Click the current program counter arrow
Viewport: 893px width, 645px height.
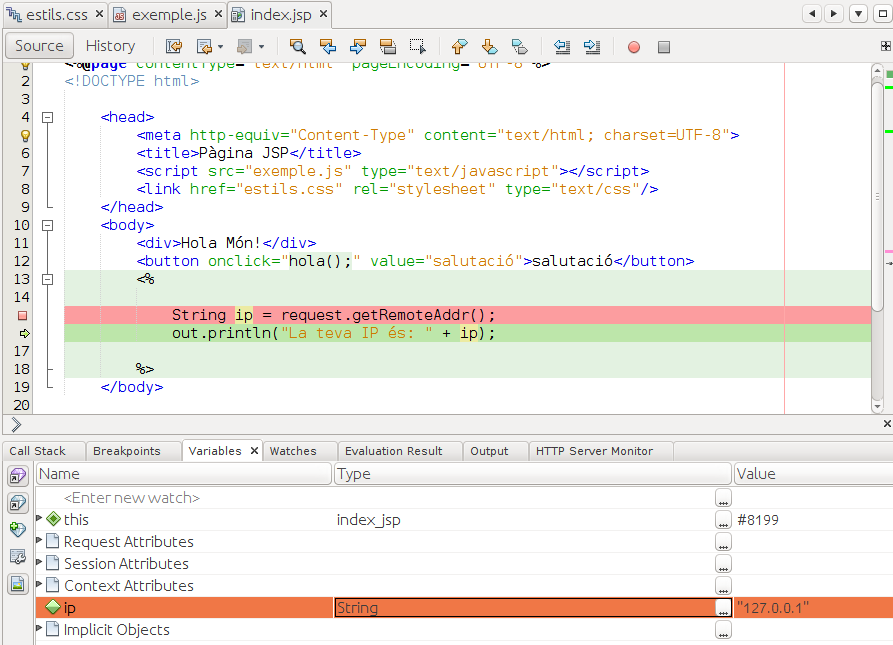click(x=24, y=334)
